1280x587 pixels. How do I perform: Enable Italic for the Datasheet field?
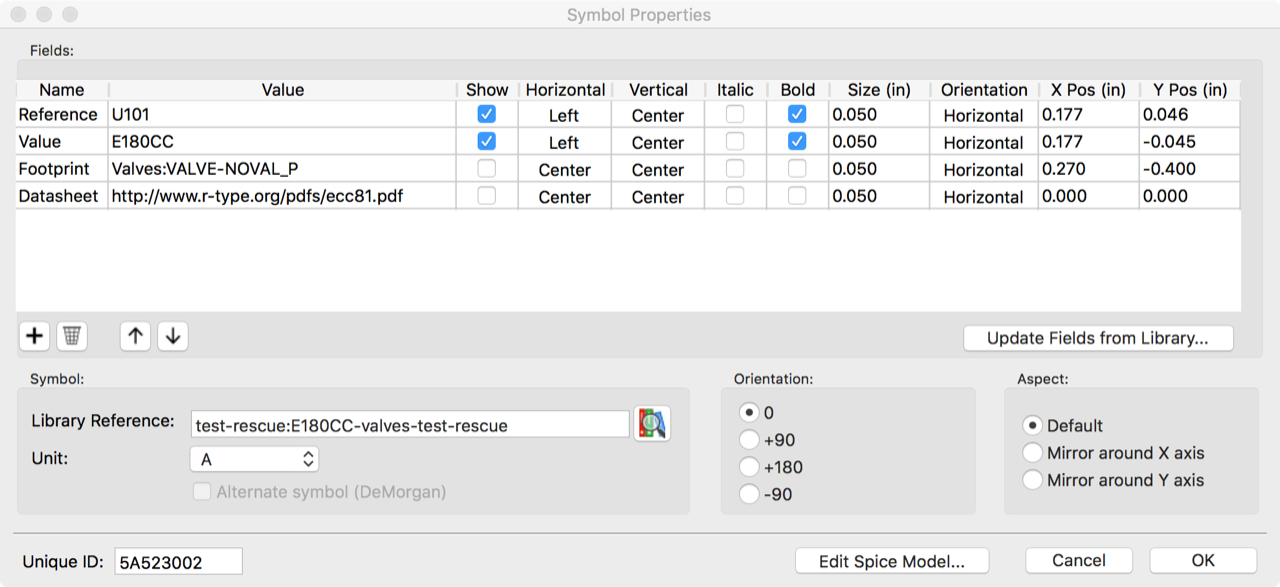point(735,196)
